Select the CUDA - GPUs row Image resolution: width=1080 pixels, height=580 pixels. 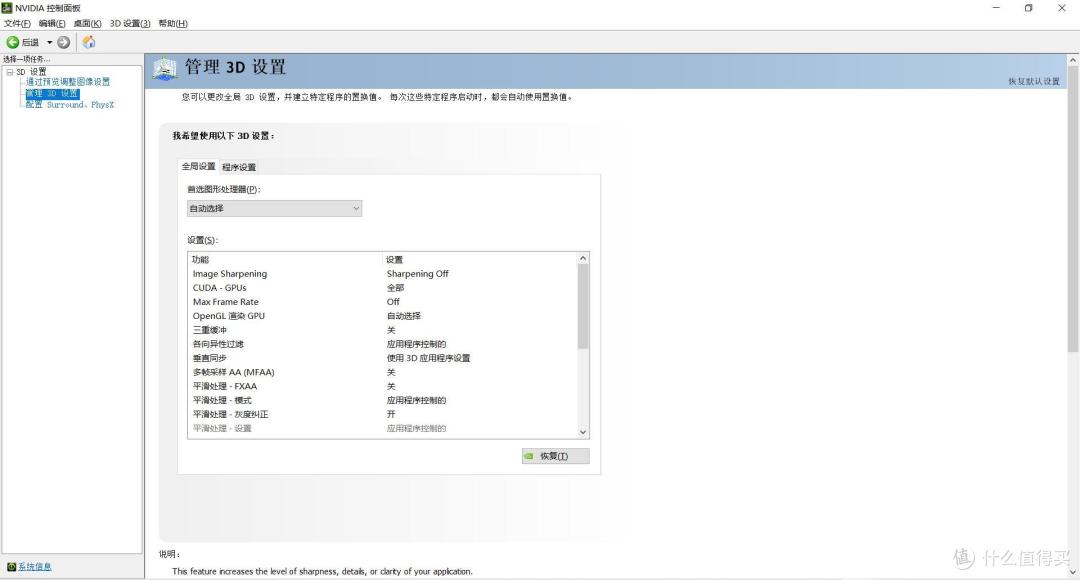click(x=382, y=288)
